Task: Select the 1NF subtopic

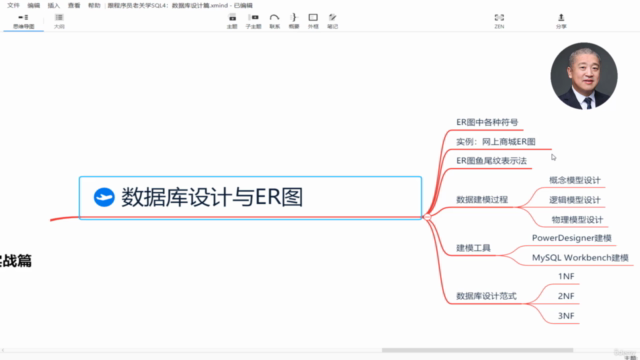Action: click(x=566, y=276)
